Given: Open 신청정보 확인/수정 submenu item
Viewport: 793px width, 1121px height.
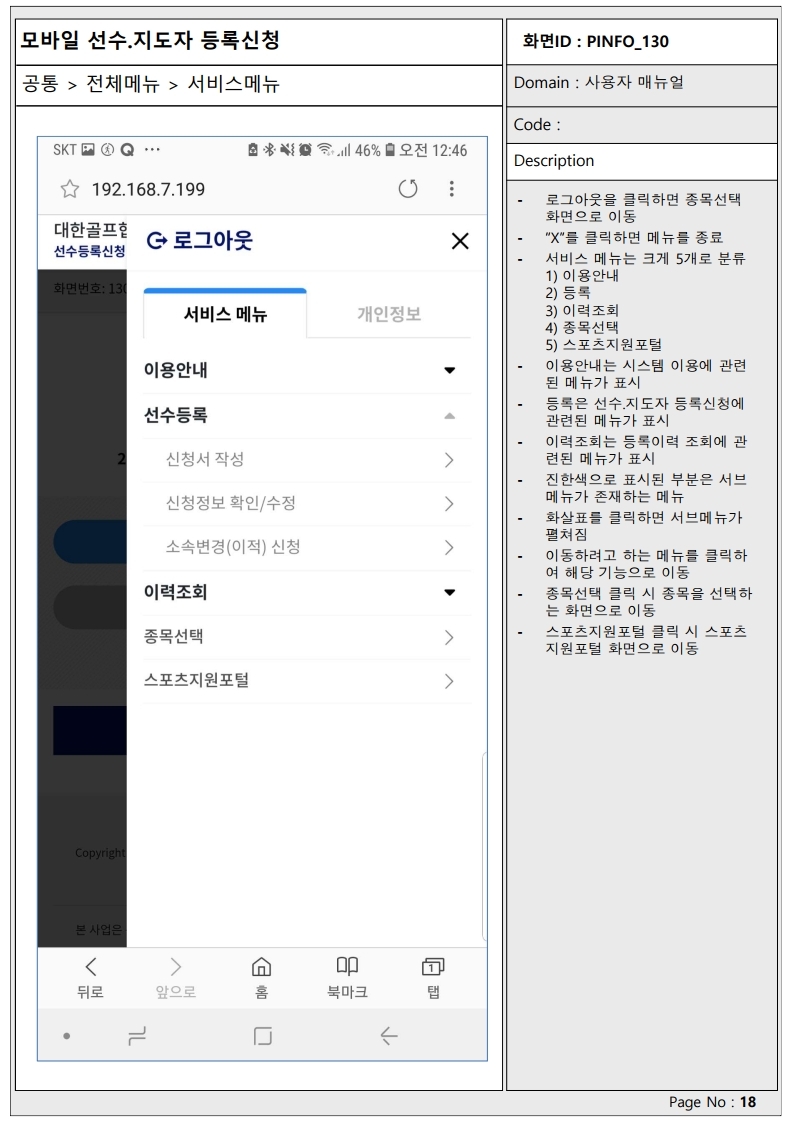Looking at the screenshot, I should [307, 503].
